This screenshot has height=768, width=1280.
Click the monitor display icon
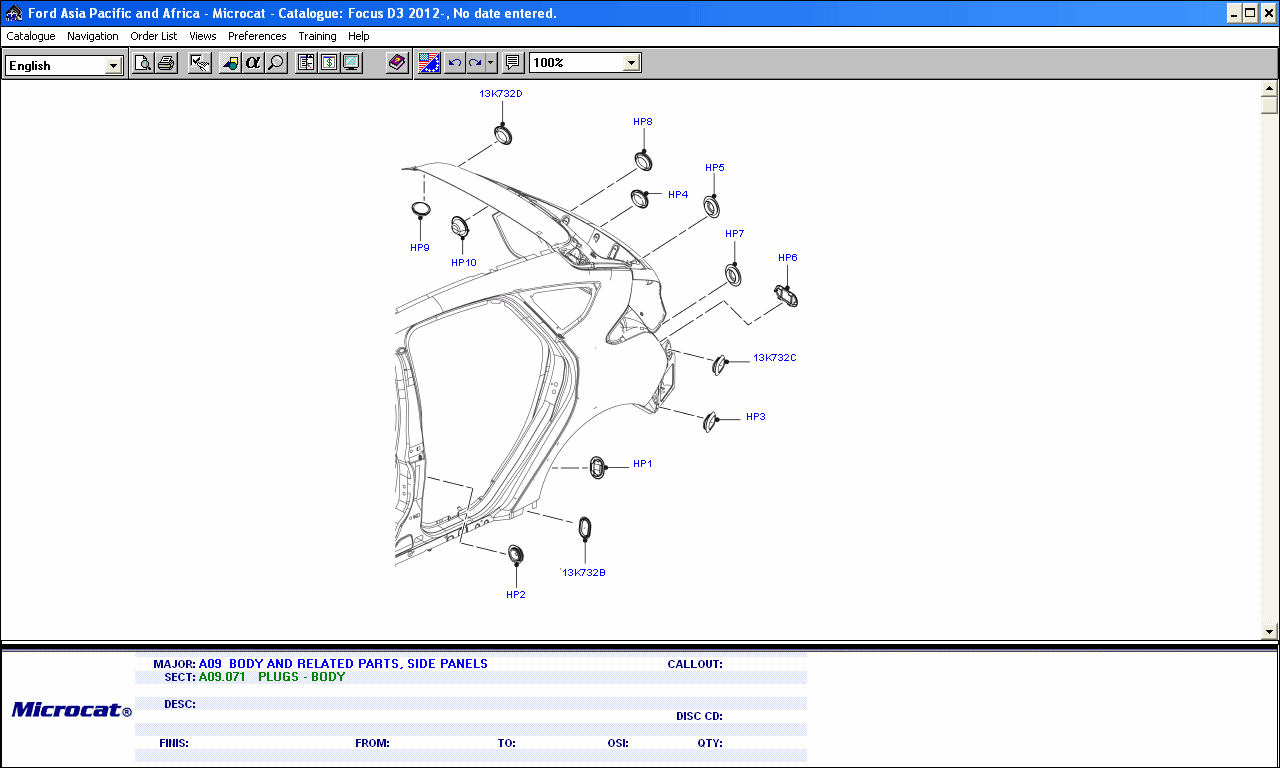(x=350, y=62)
